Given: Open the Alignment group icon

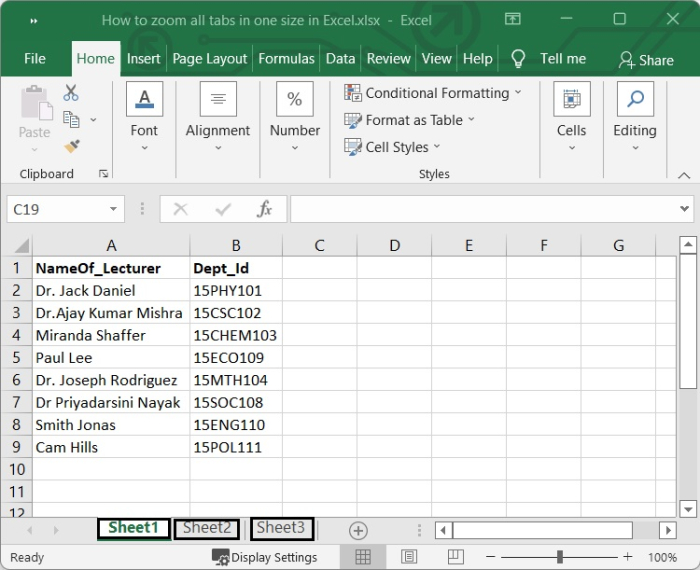Looking at the screenshot, I should 218,100.
